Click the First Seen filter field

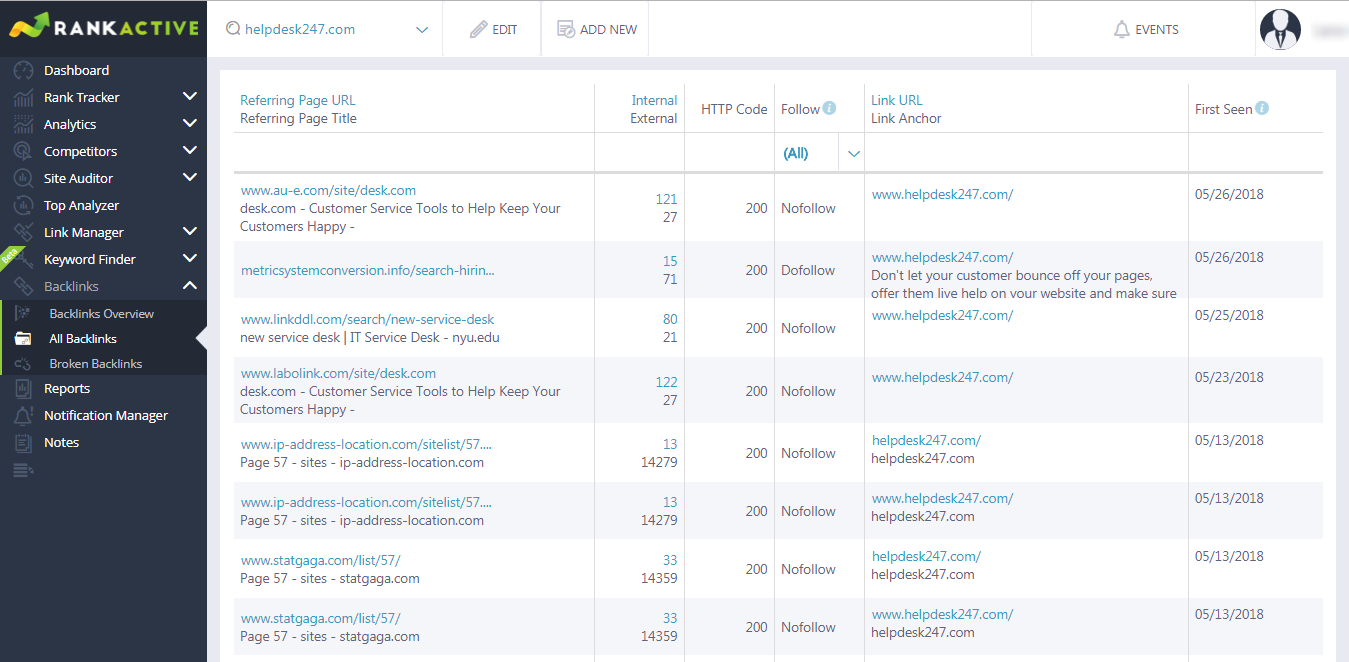(1256, 153)
